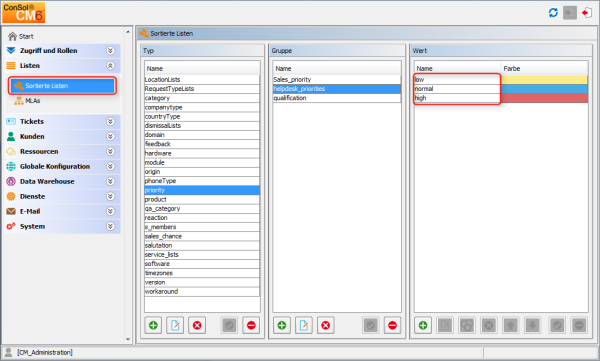
Task: Collapse the Listen section
Action: 111,65
